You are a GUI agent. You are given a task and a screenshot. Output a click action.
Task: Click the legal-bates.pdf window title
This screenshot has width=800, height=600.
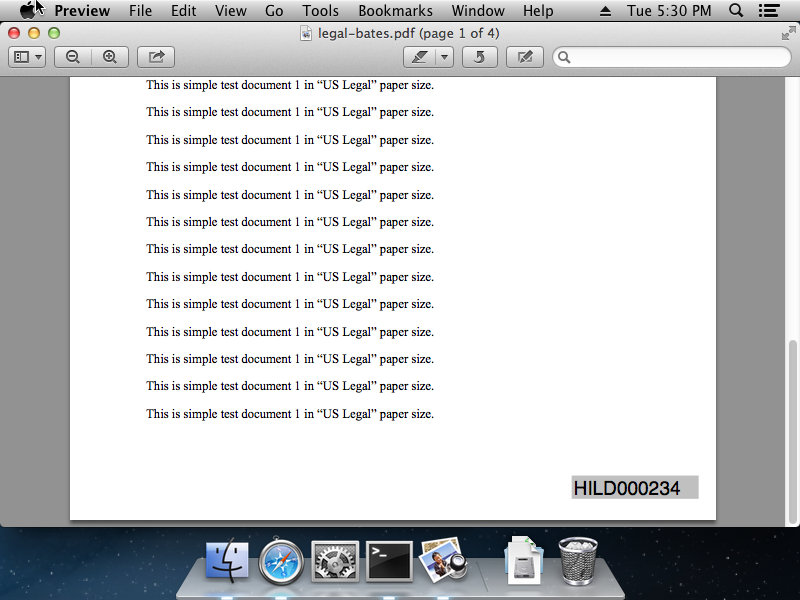[x=409, y=34]
